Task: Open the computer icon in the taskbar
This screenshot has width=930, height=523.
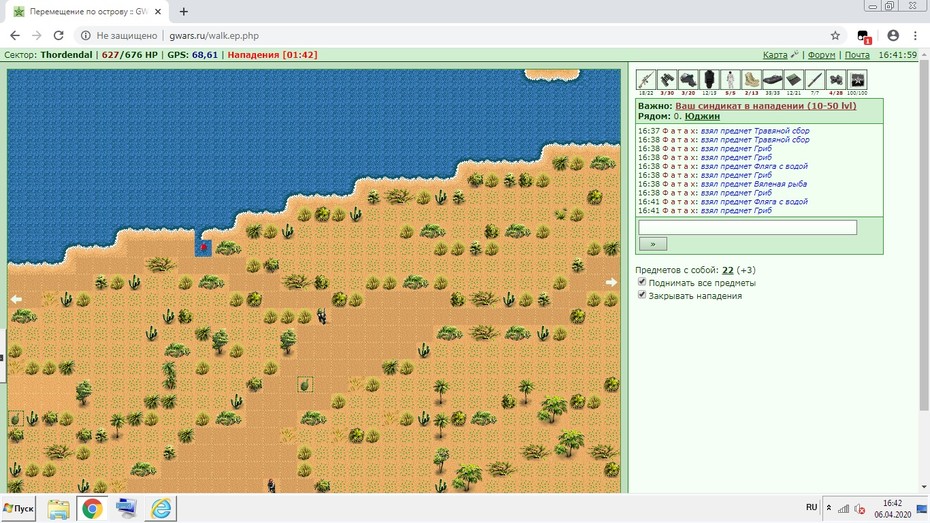Action: pos(126,509)
